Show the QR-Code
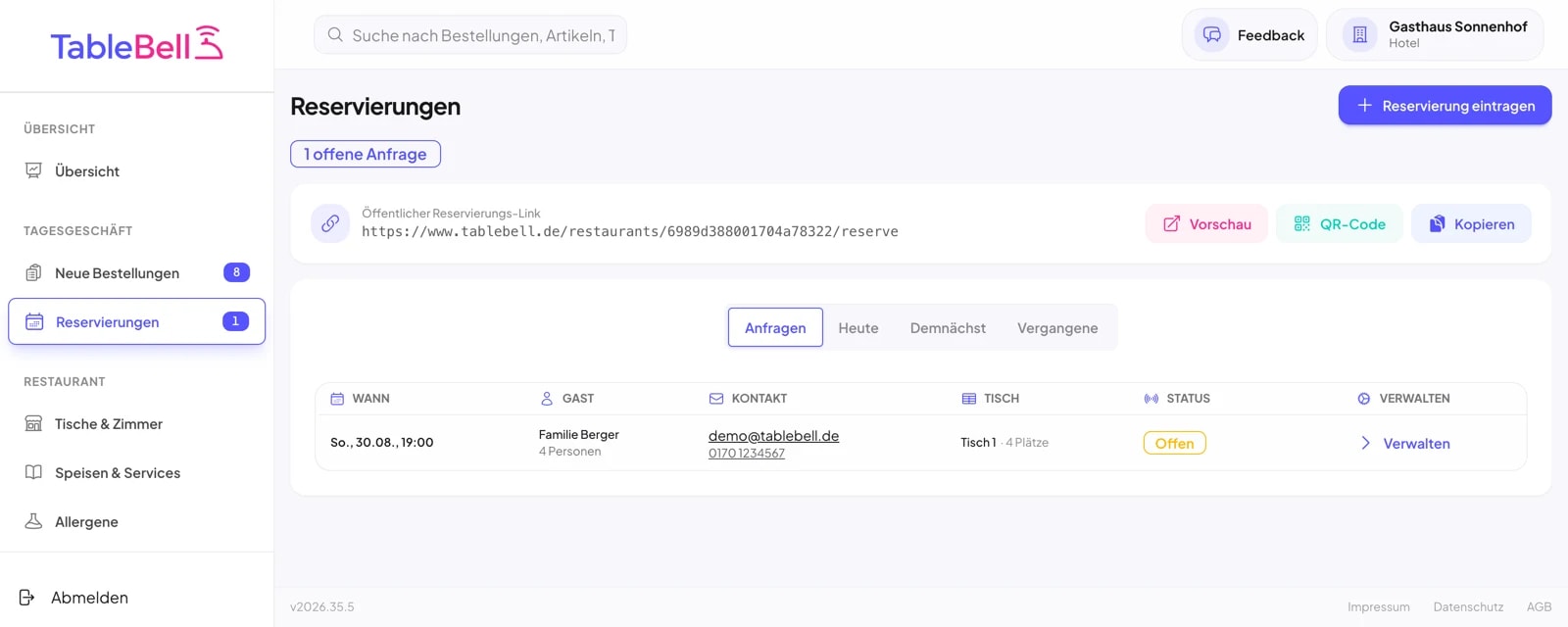1568x627 pixels. (x=1339, y=224)
